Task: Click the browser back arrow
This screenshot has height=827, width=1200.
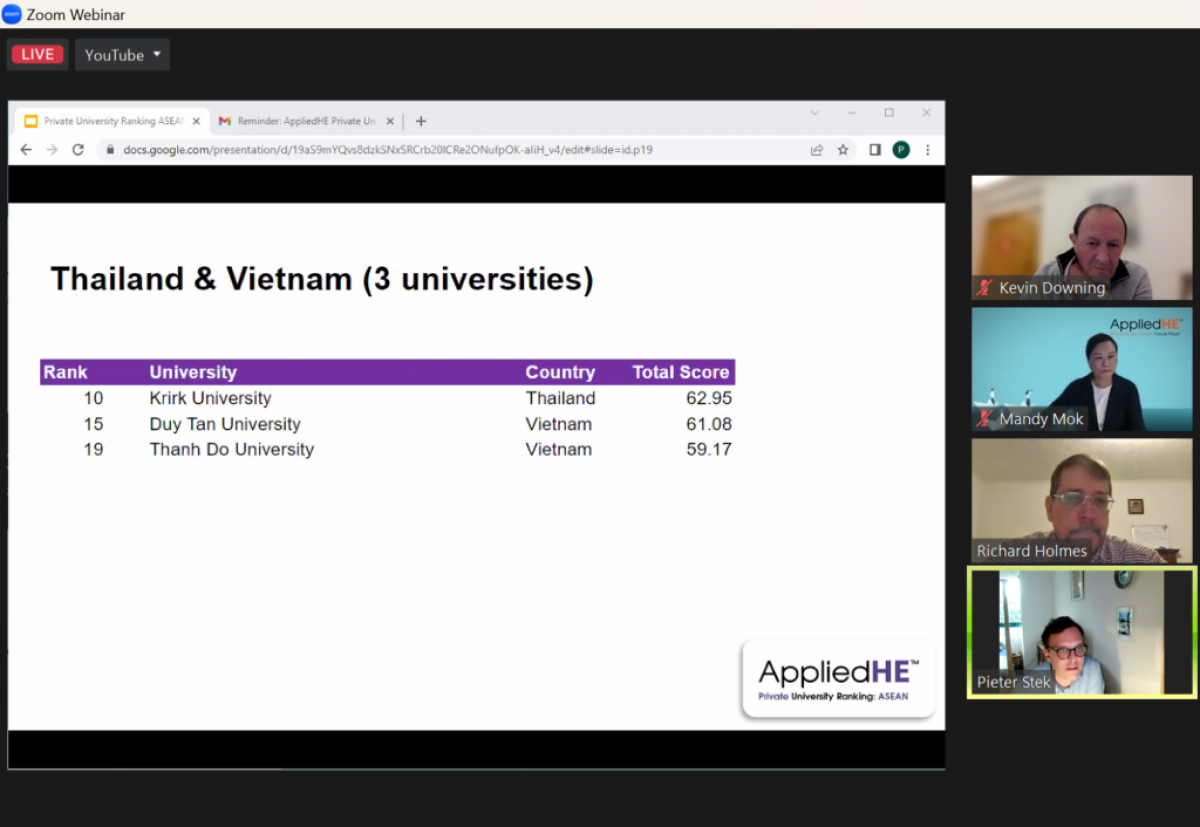Action: 26,150
